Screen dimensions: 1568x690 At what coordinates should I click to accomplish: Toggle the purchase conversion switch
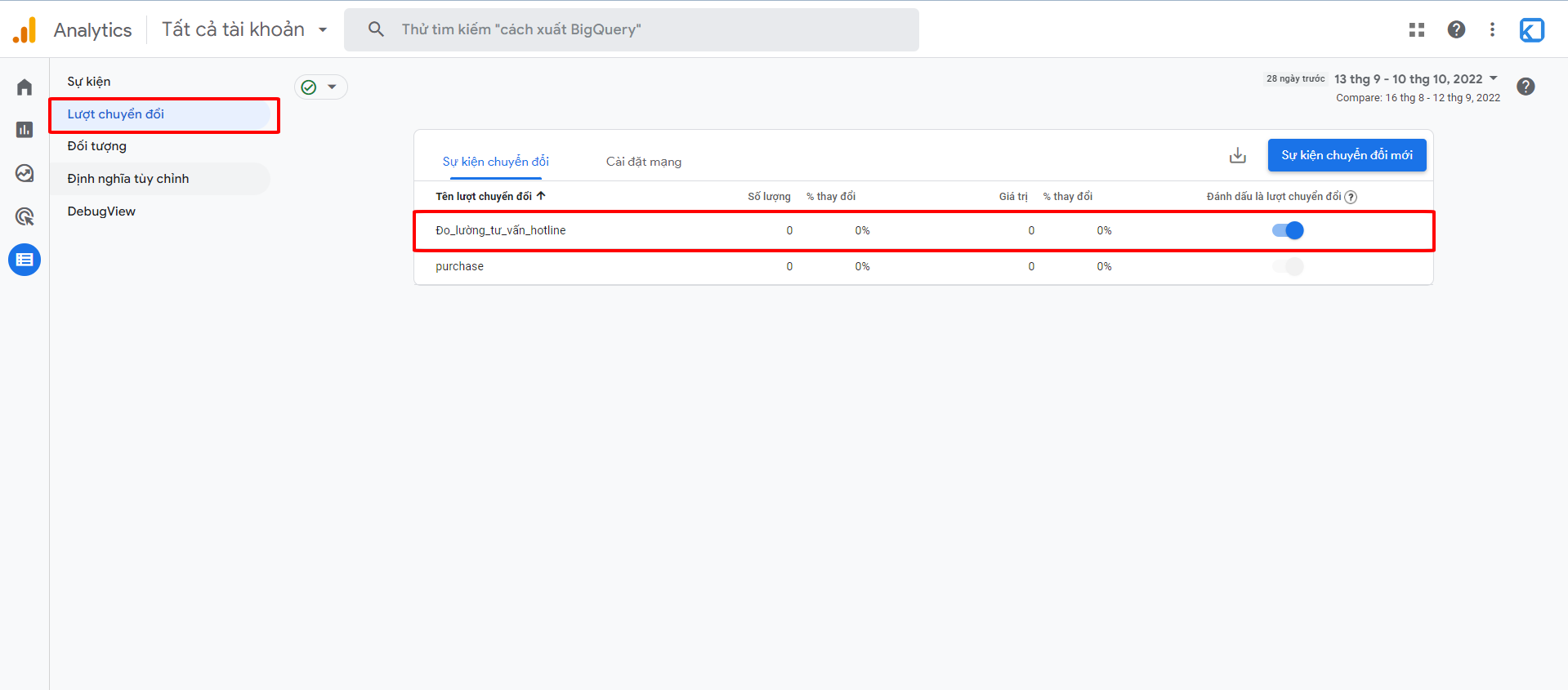(x=1288, y=266)
